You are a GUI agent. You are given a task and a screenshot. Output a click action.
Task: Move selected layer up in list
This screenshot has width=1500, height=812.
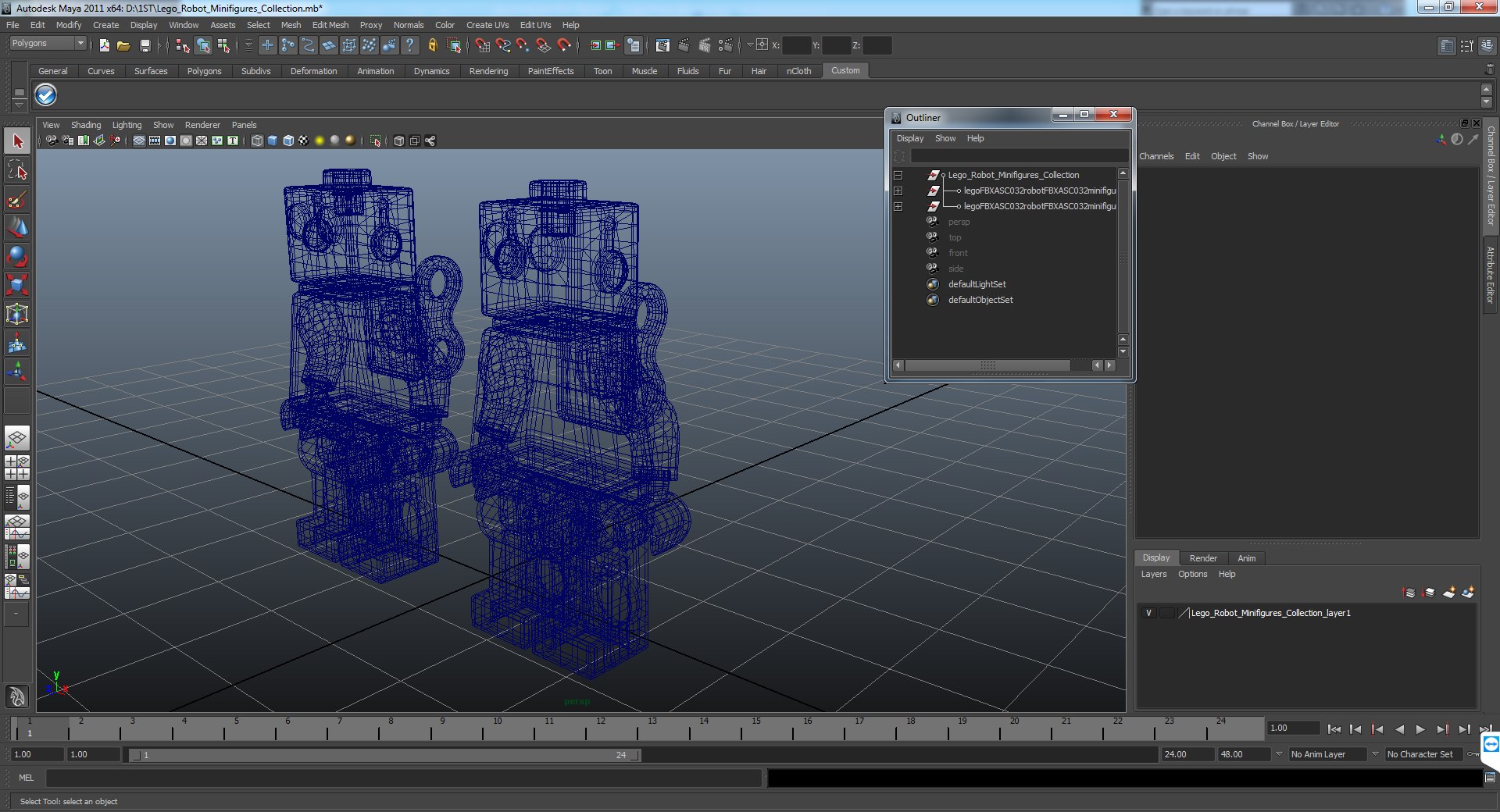1409,593
